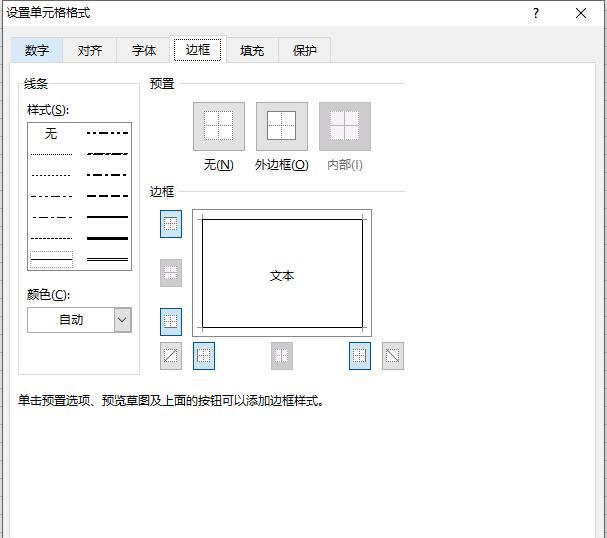Switch to the 数字 tab
607x538 pixels.
[37, 50]
